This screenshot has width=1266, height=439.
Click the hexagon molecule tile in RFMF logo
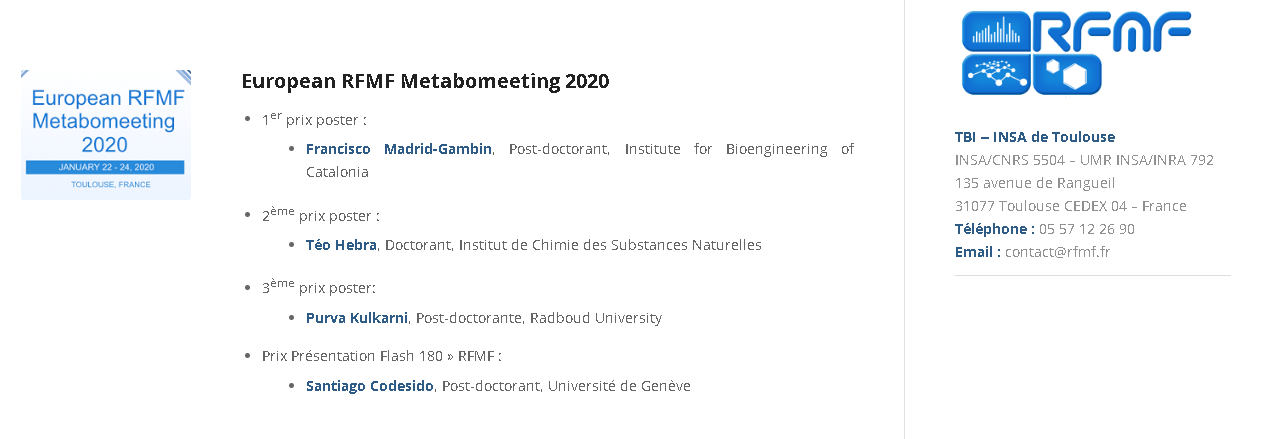point(1067,74)
